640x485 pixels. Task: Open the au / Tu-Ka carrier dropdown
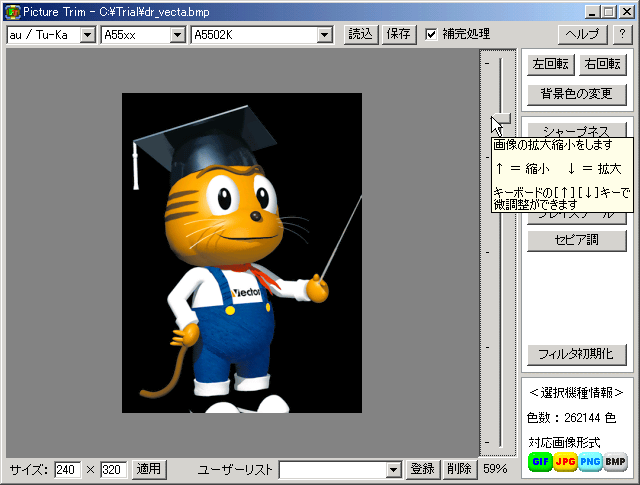[87, 35]
